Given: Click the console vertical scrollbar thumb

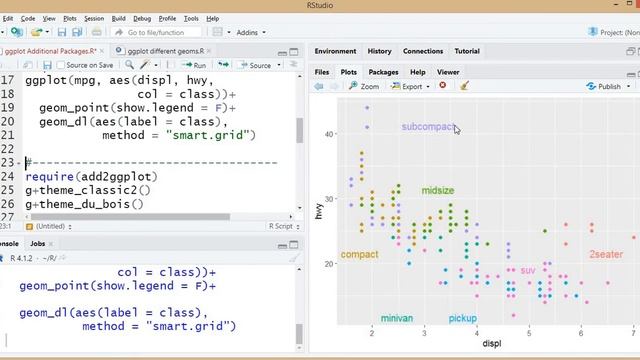Looking at the screenshot, I should pyautogui.click(x=299, y=334).
